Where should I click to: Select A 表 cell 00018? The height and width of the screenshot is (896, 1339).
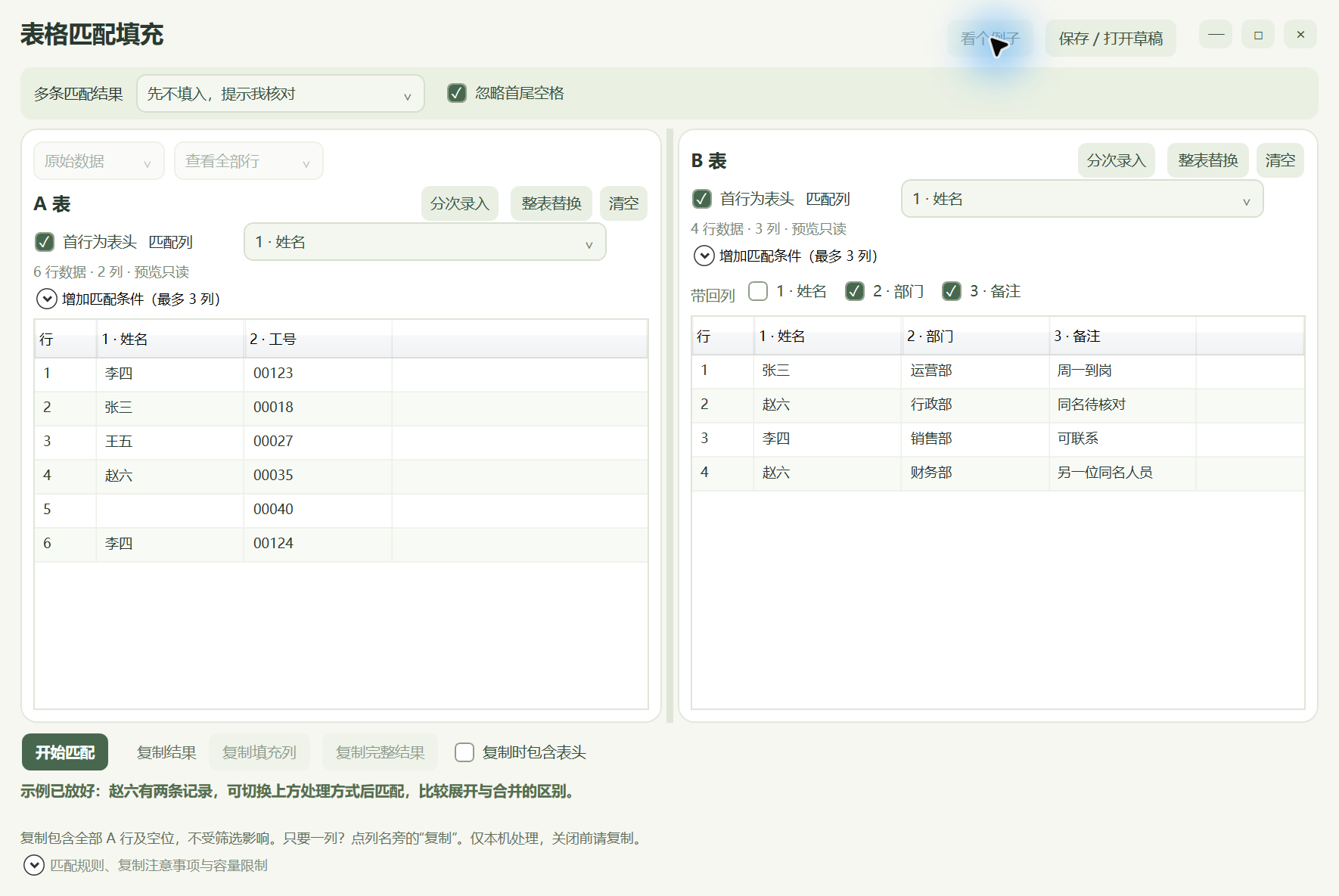pos(318,408)
